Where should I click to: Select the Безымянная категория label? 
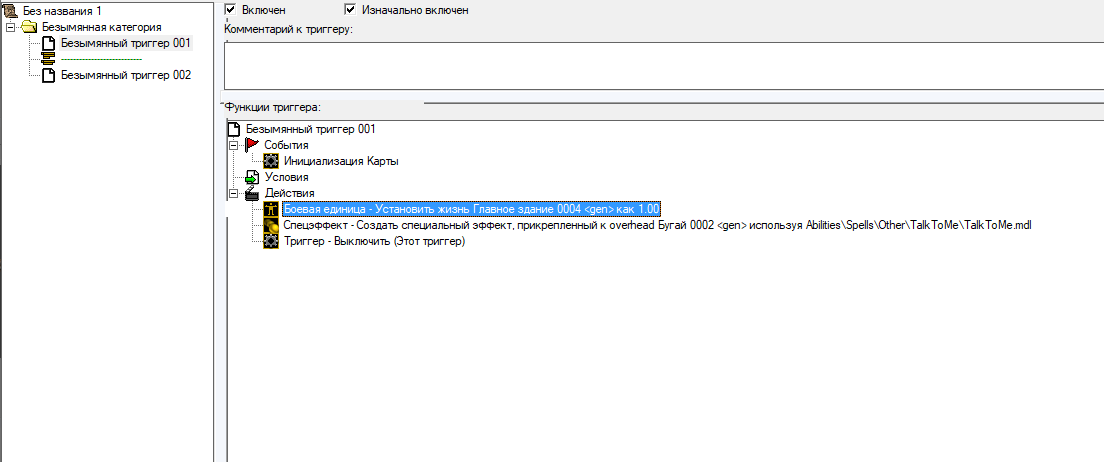click(x=101, y=27)
